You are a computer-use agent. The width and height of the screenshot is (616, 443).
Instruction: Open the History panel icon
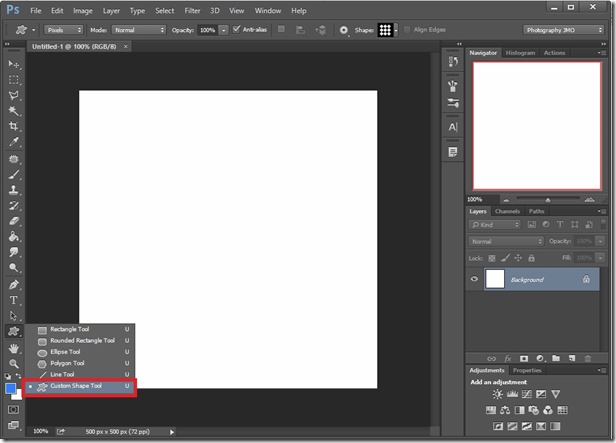[x=453, y=62]
